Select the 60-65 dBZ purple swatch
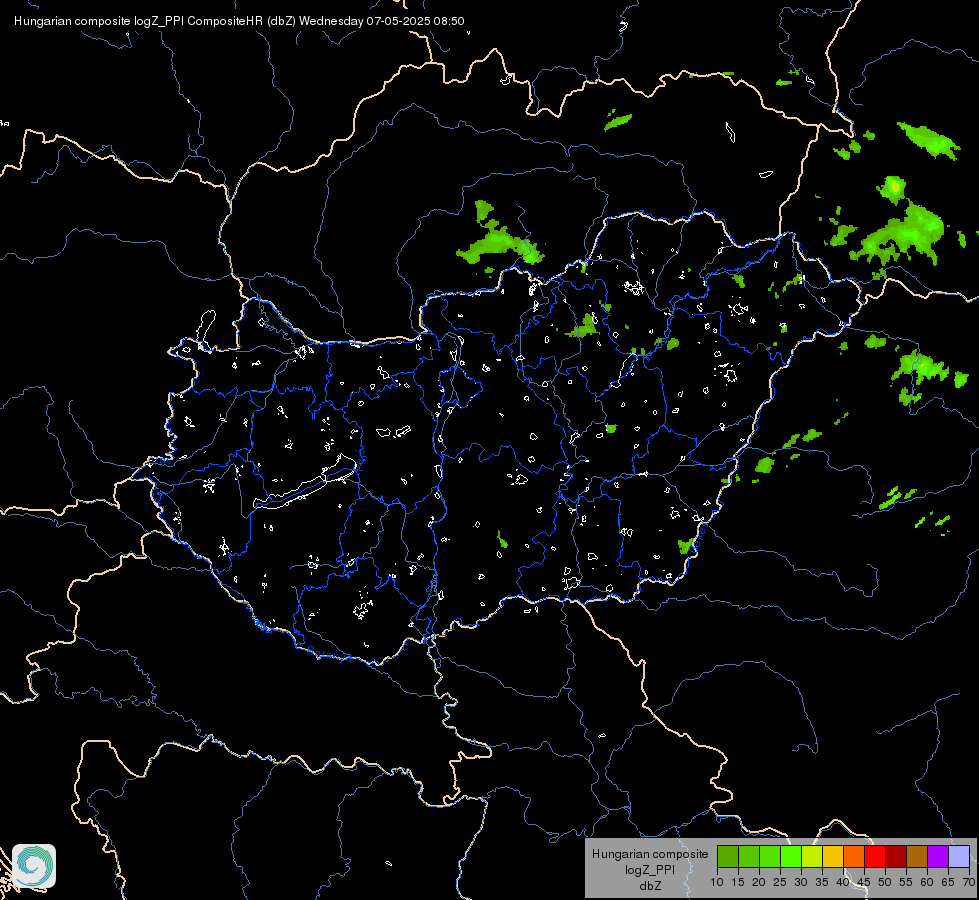Image resolution: width=979 pixels, height=900 pixels. pyautogui.click(x=938, y=856)
